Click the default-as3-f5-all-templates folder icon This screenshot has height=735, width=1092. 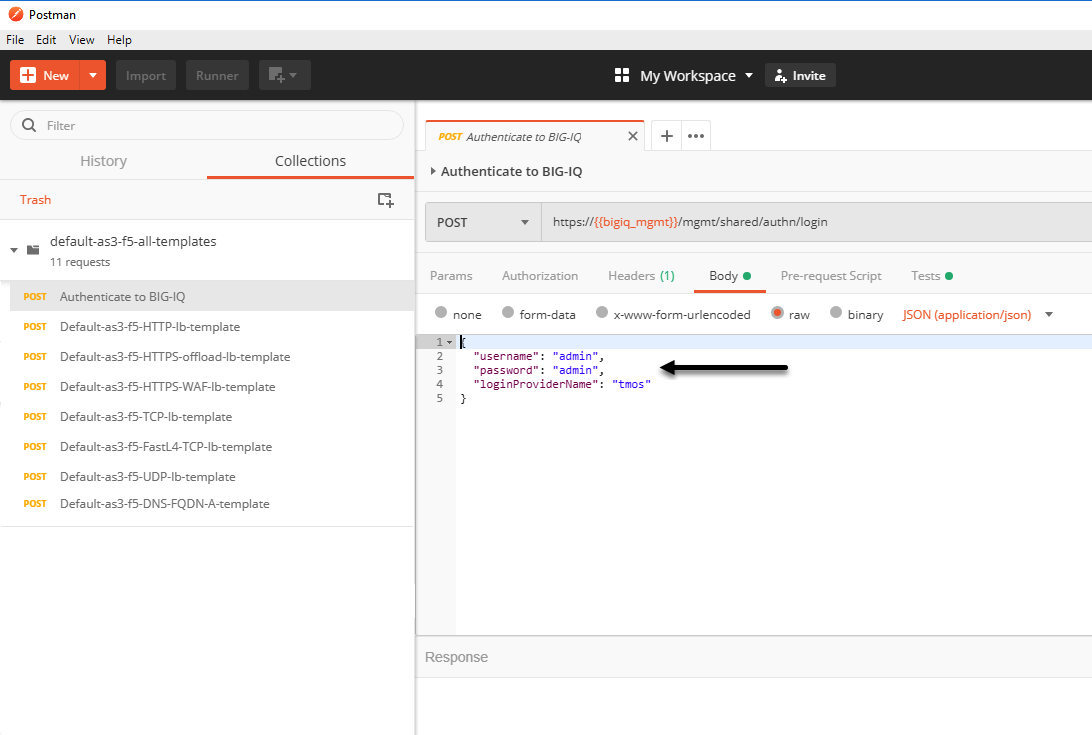click(33, 250)
